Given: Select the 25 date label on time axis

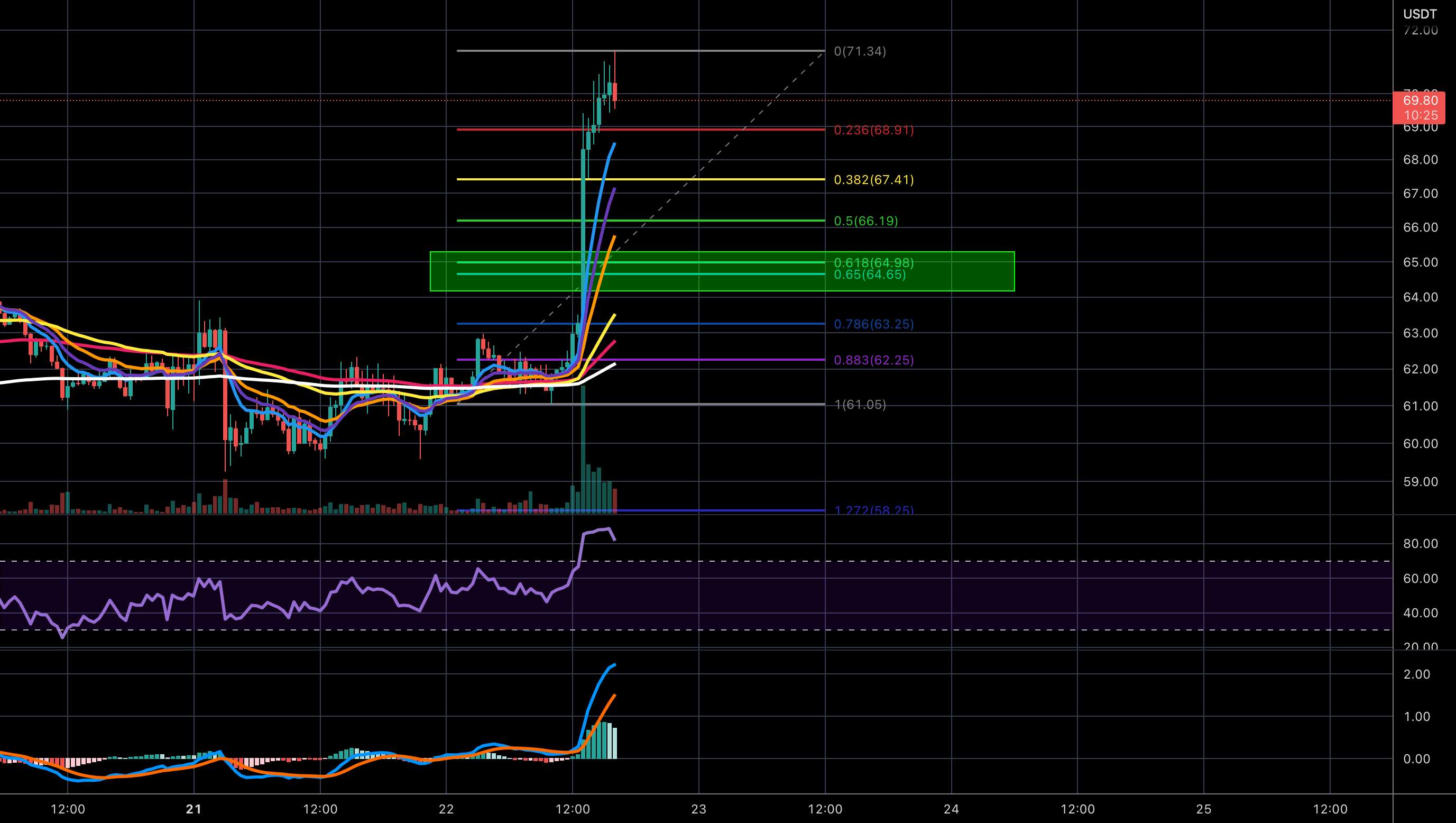Looking at the screenshot, I should [x=1204, y=809].
